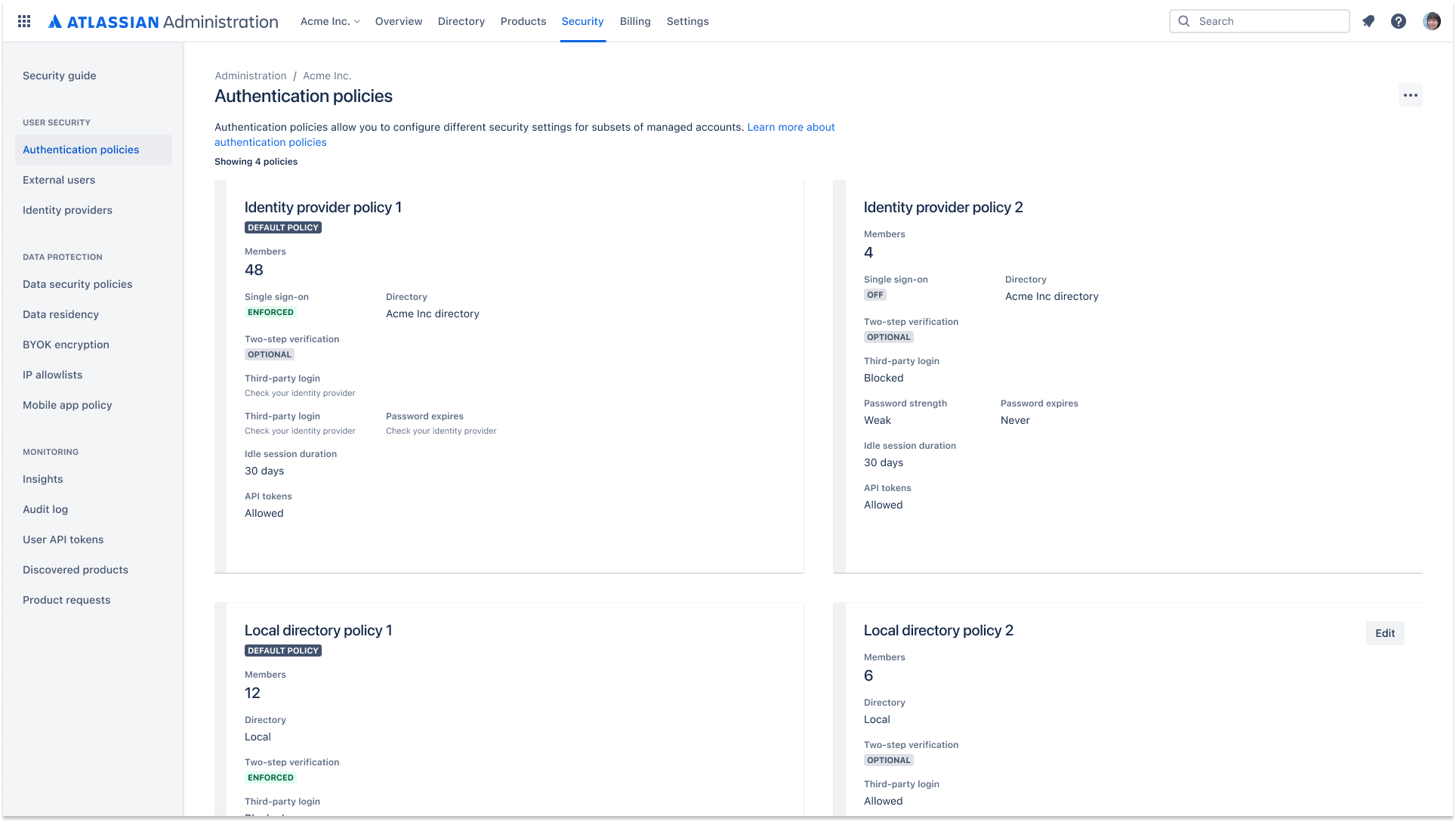1456x822 pixels.
Task: Switch to the Directory tab
Action: 461,21
